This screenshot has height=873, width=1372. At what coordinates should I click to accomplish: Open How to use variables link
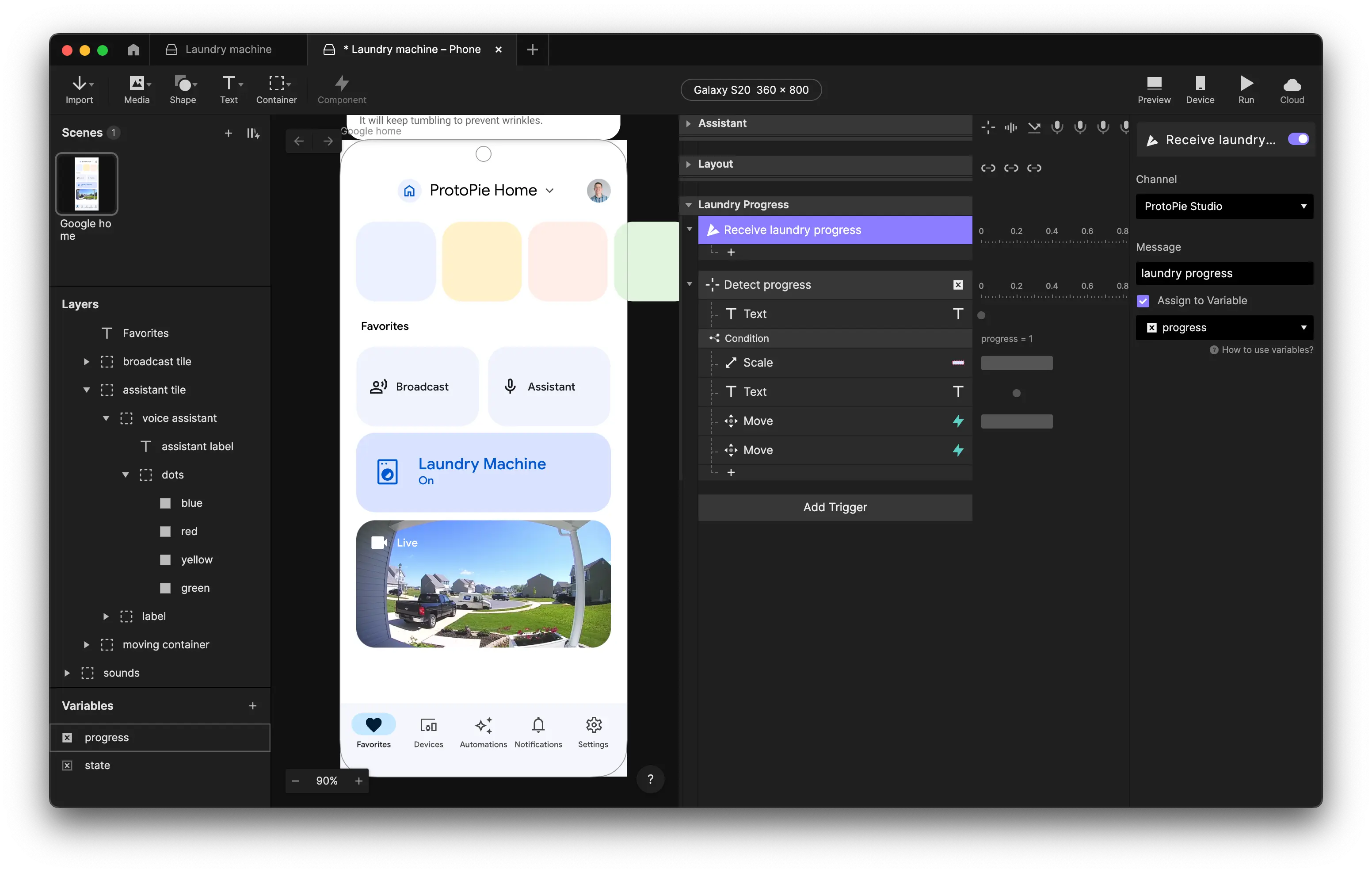coord(1261,349)
